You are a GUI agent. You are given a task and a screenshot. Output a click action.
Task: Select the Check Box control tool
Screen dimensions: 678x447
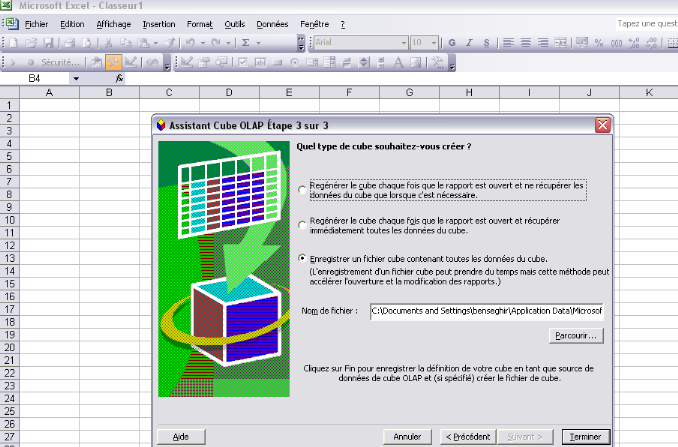pyautogui.click(x=243, y=63)
